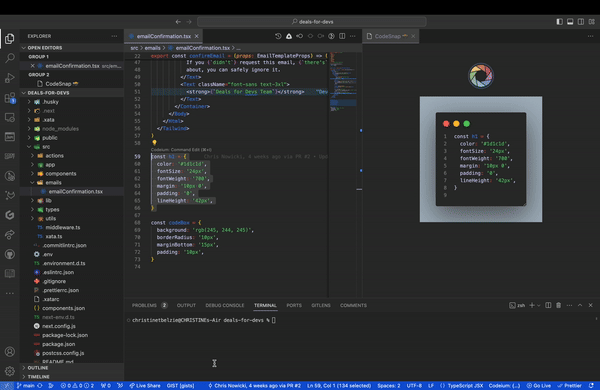Image resolution: width=600 pixels, height=390 pixels.
Task: Click the deals-for-devs command center search box
Action: [312, 22]
